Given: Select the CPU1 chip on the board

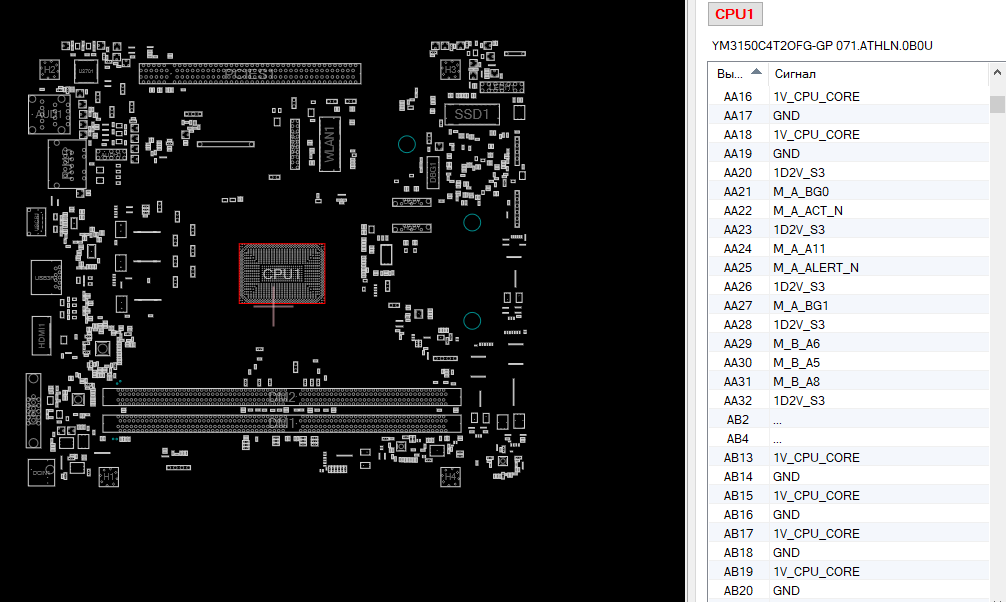Looking at the screenshot, I should click(x=282, y=273).
